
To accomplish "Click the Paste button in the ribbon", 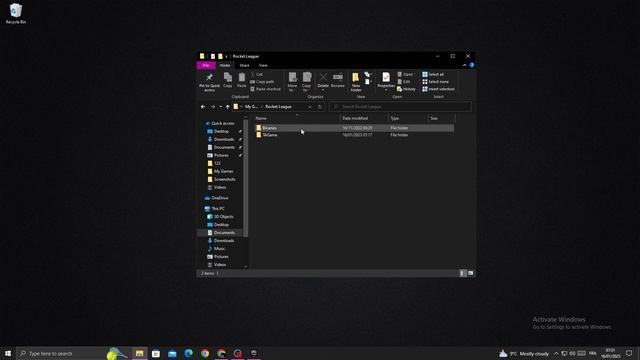I will click(242, 80).
